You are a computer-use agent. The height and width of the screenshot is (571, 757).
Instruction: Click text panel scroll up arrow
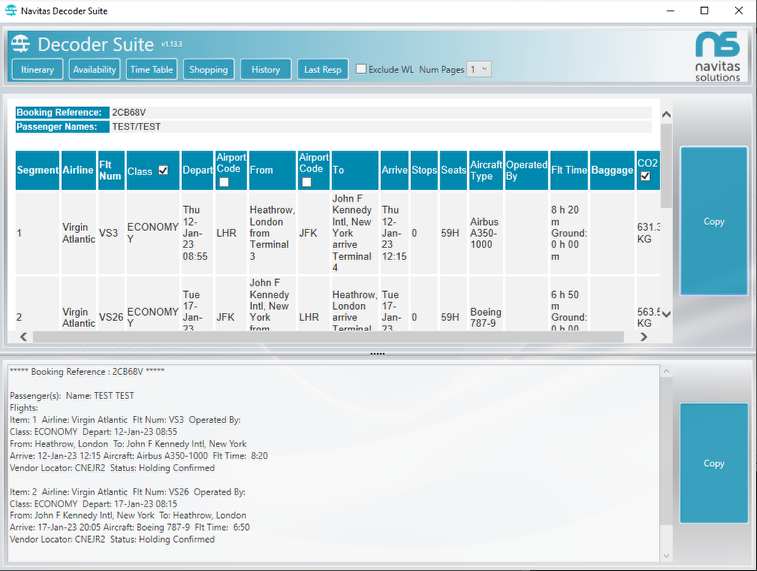pyautogui.click(x=666, y=371)
